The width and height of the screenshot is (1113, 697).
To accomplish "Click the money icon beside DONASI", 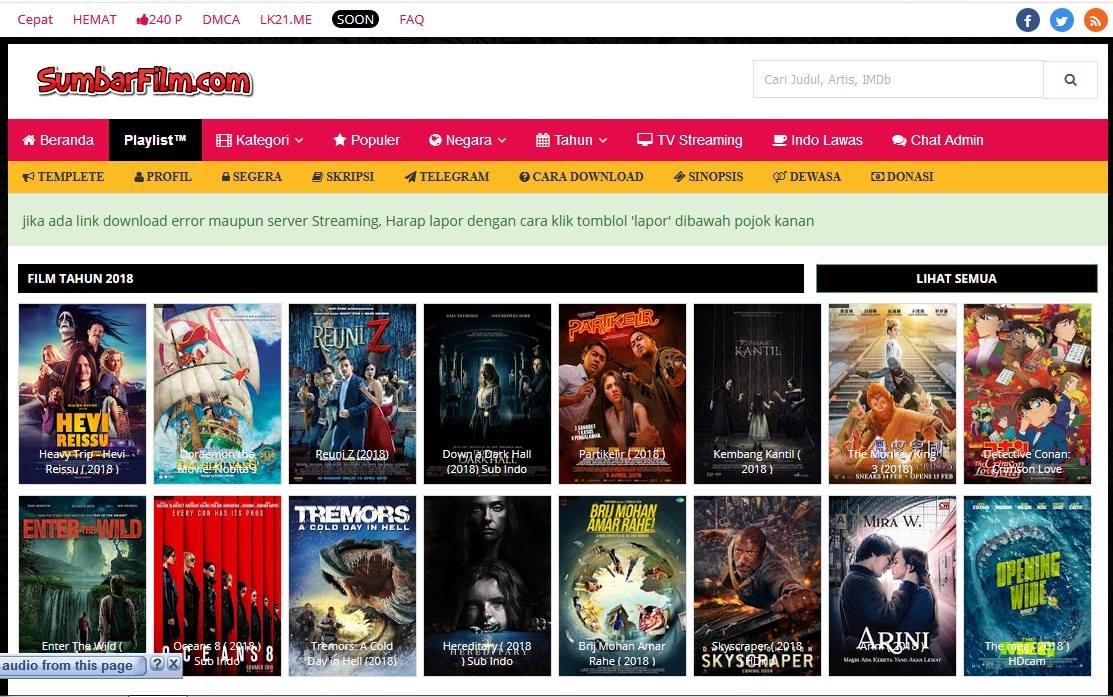I will 877,177.
